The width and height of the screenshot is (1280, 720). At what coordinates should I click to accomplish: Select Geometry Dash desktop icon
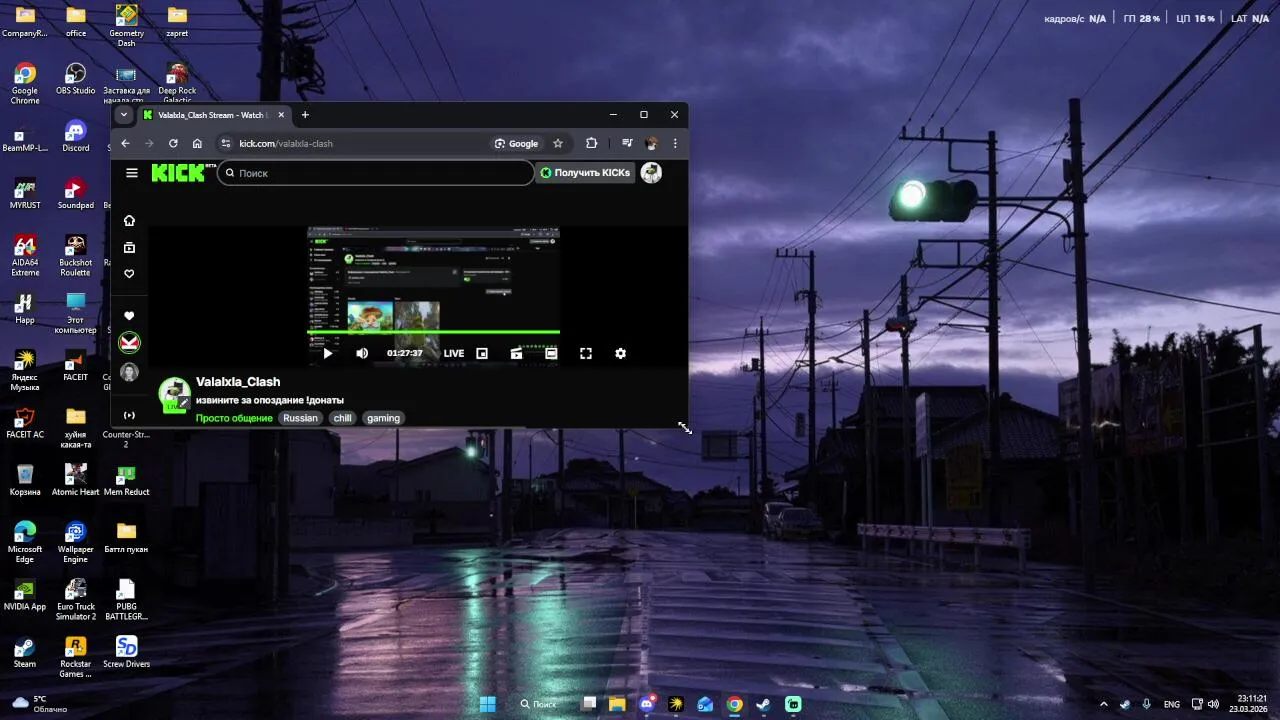pyautogui.click(x=126, y=25)
